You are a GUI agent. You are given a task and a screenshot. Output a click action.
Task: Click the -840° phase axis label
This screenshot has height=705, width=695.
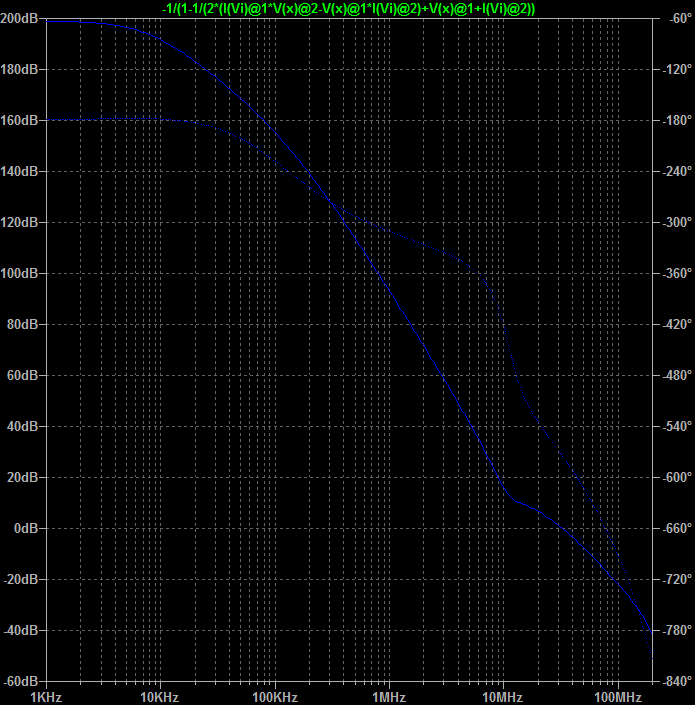677,681
